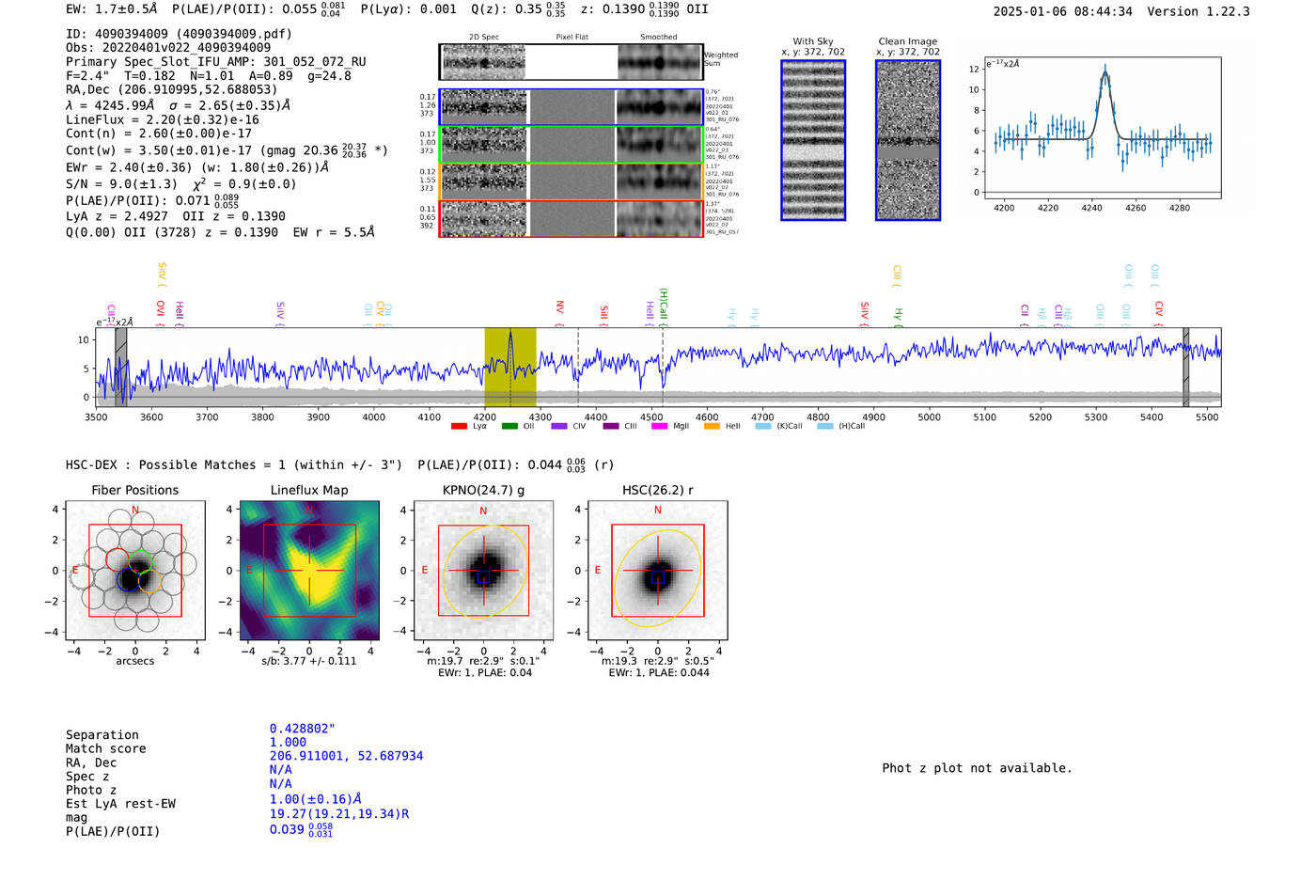This screenshot has height=896, width=1316.
Task: Click the magenta MgII legend swatch
Action: [x=659, y=426]
